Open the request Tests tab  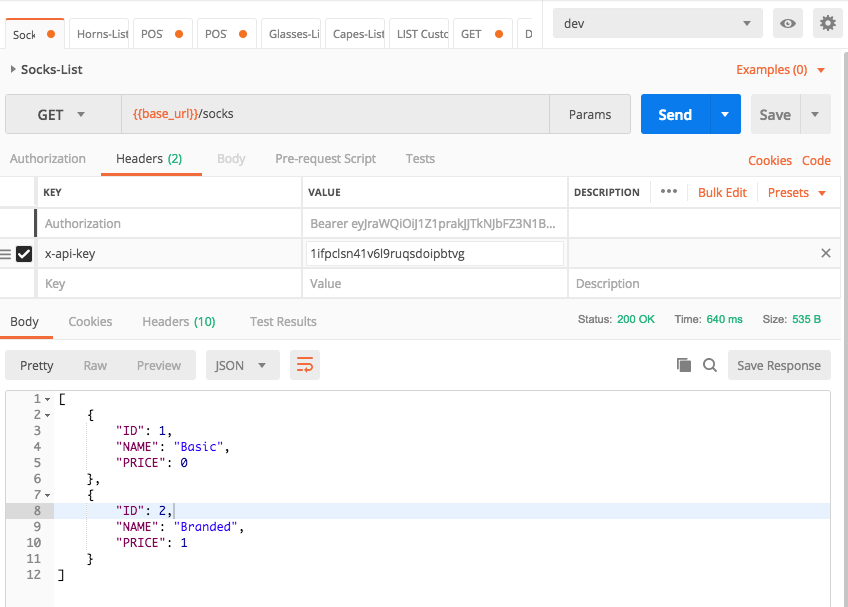(420, 159)
